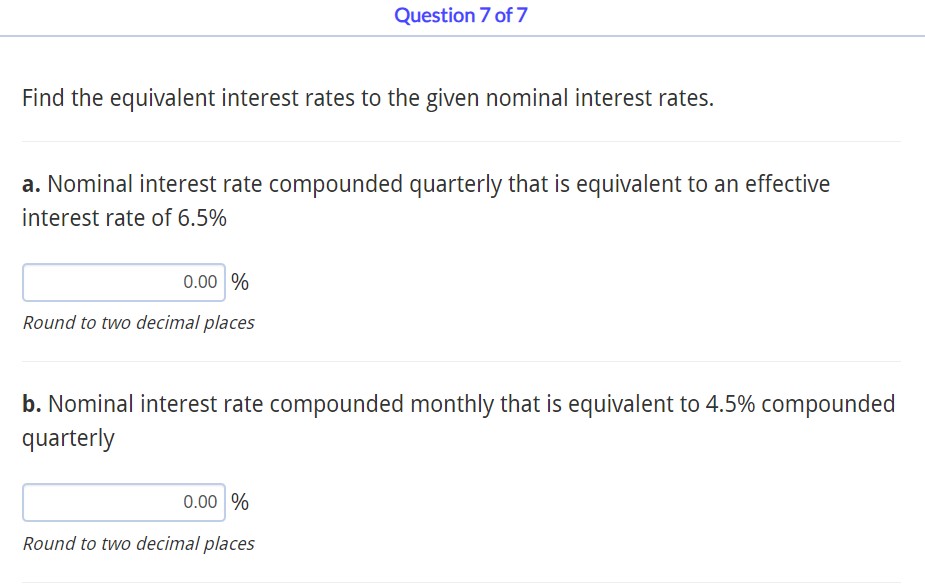
Task: Click the Round to two decimal places hint under part b
Action: (138, 543)
